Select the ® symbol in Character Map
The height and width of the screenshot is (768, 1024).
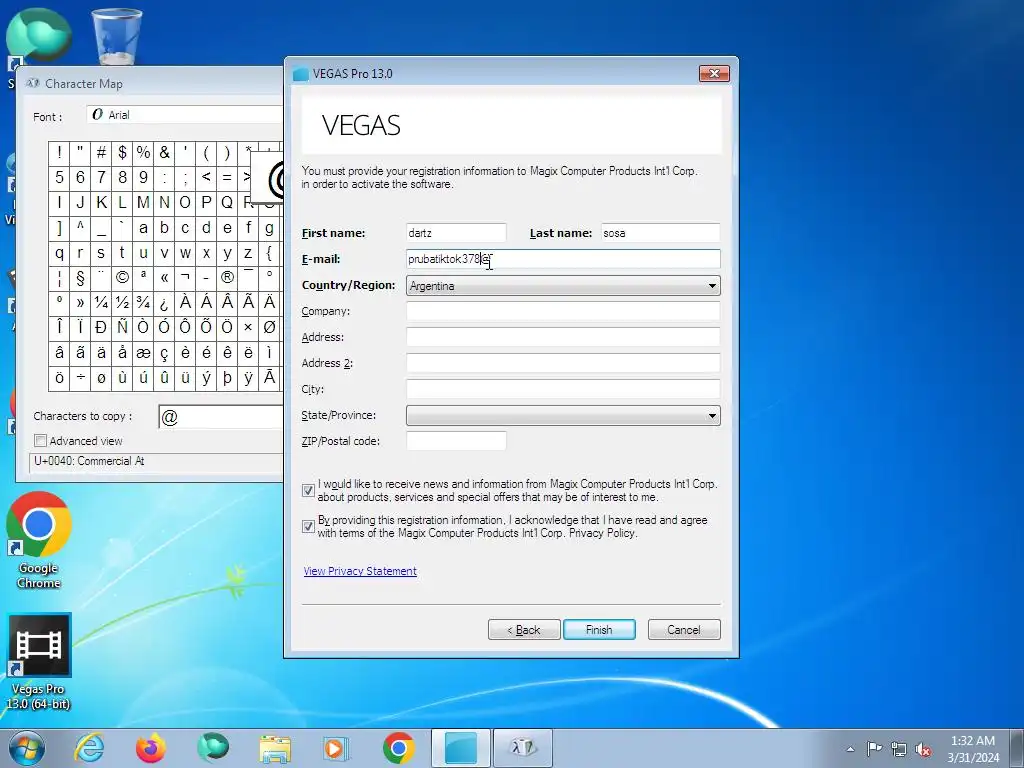(x=227, y=278)
